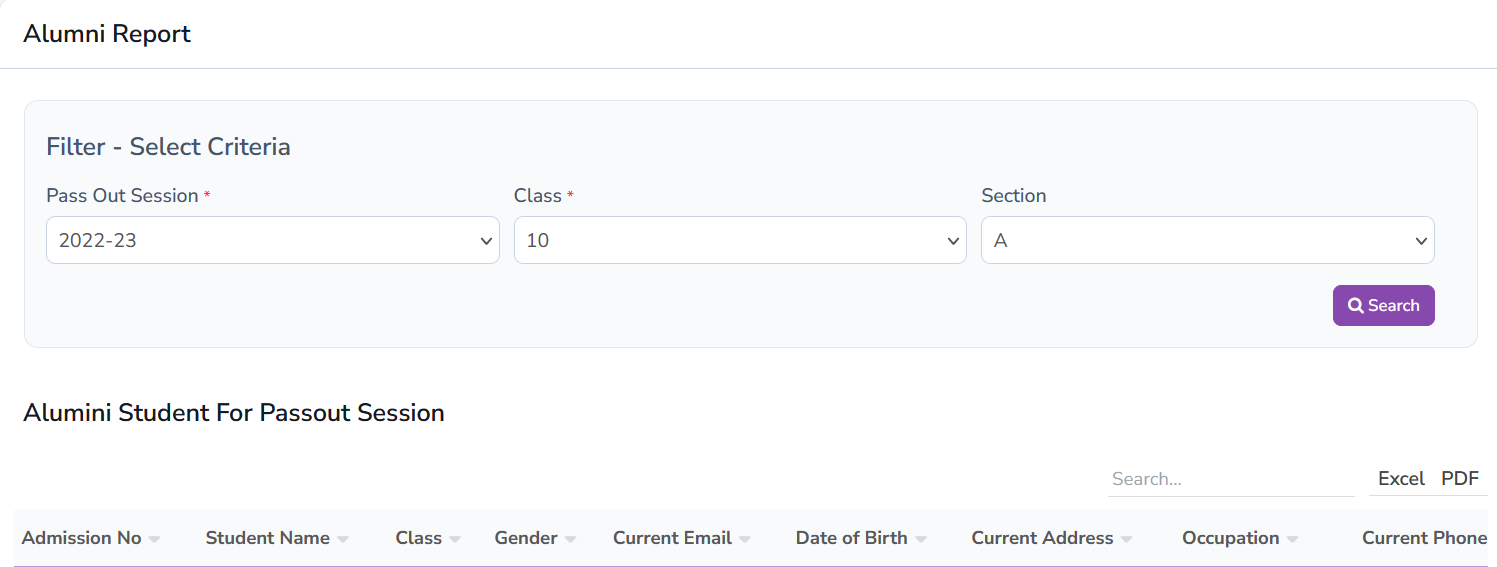Click the Occupation column header text
The height and width of the screenshot is (567, 1497).
(1230, 538)
